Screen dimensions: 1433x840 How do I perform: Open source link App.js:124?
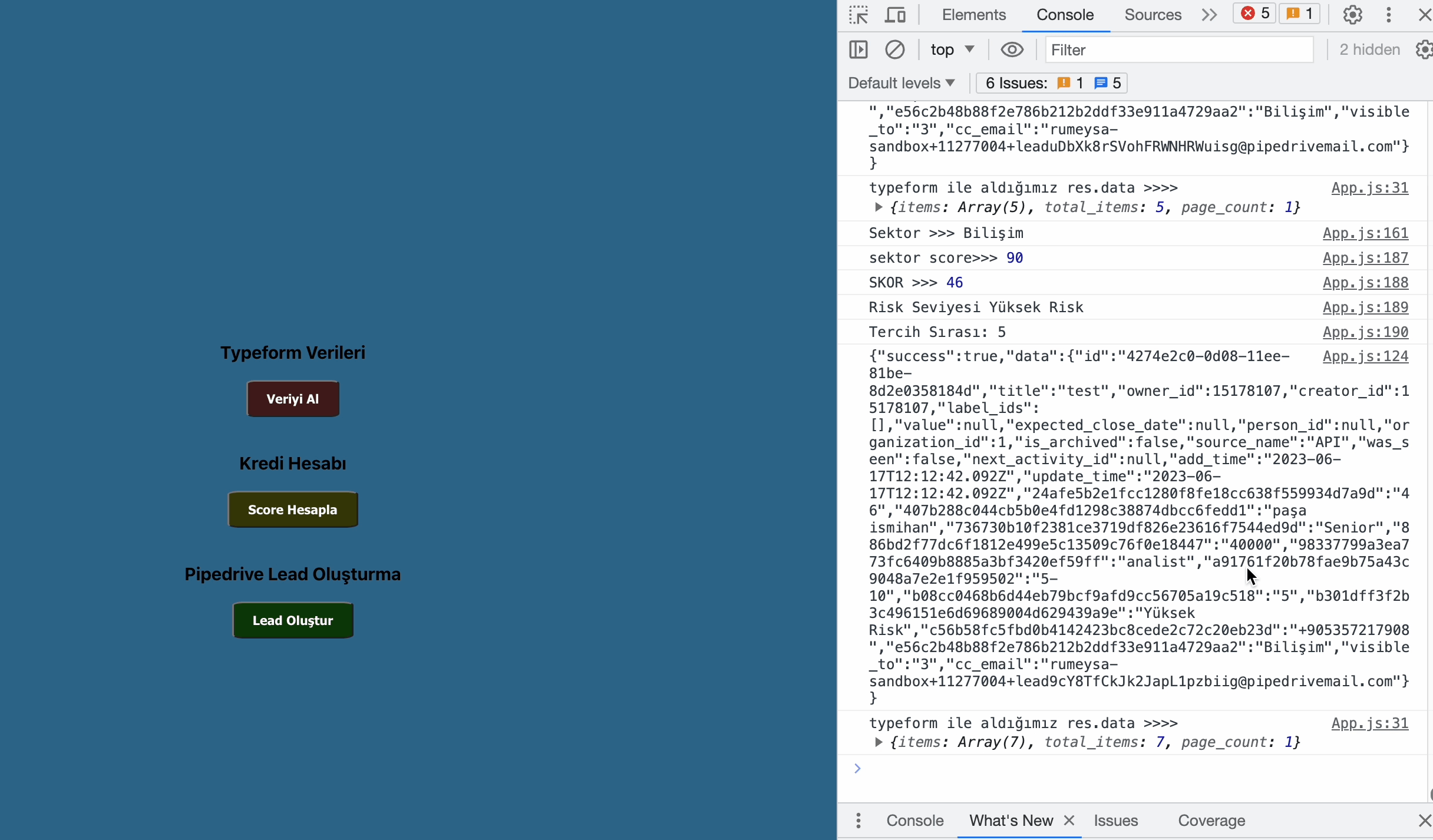[1365, 356]
